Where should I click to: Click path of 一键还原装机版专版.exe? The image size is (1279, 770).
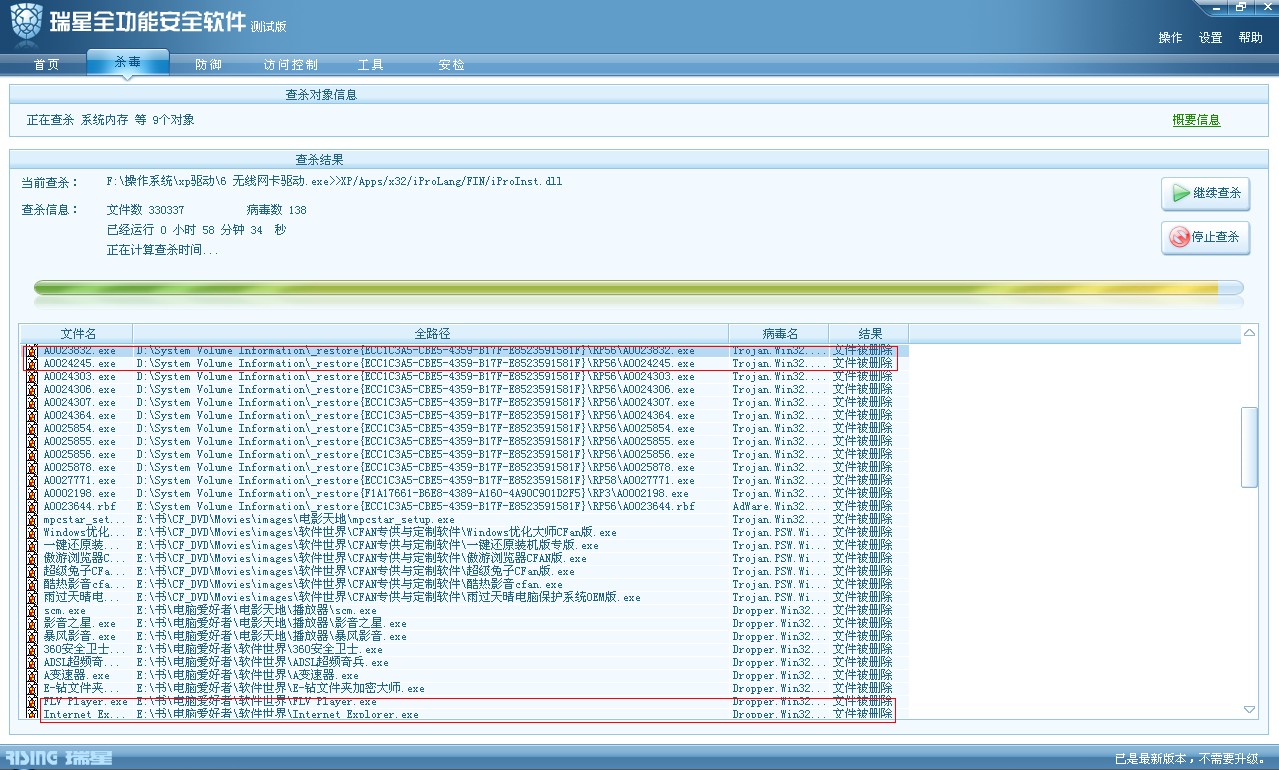[367, 546]
